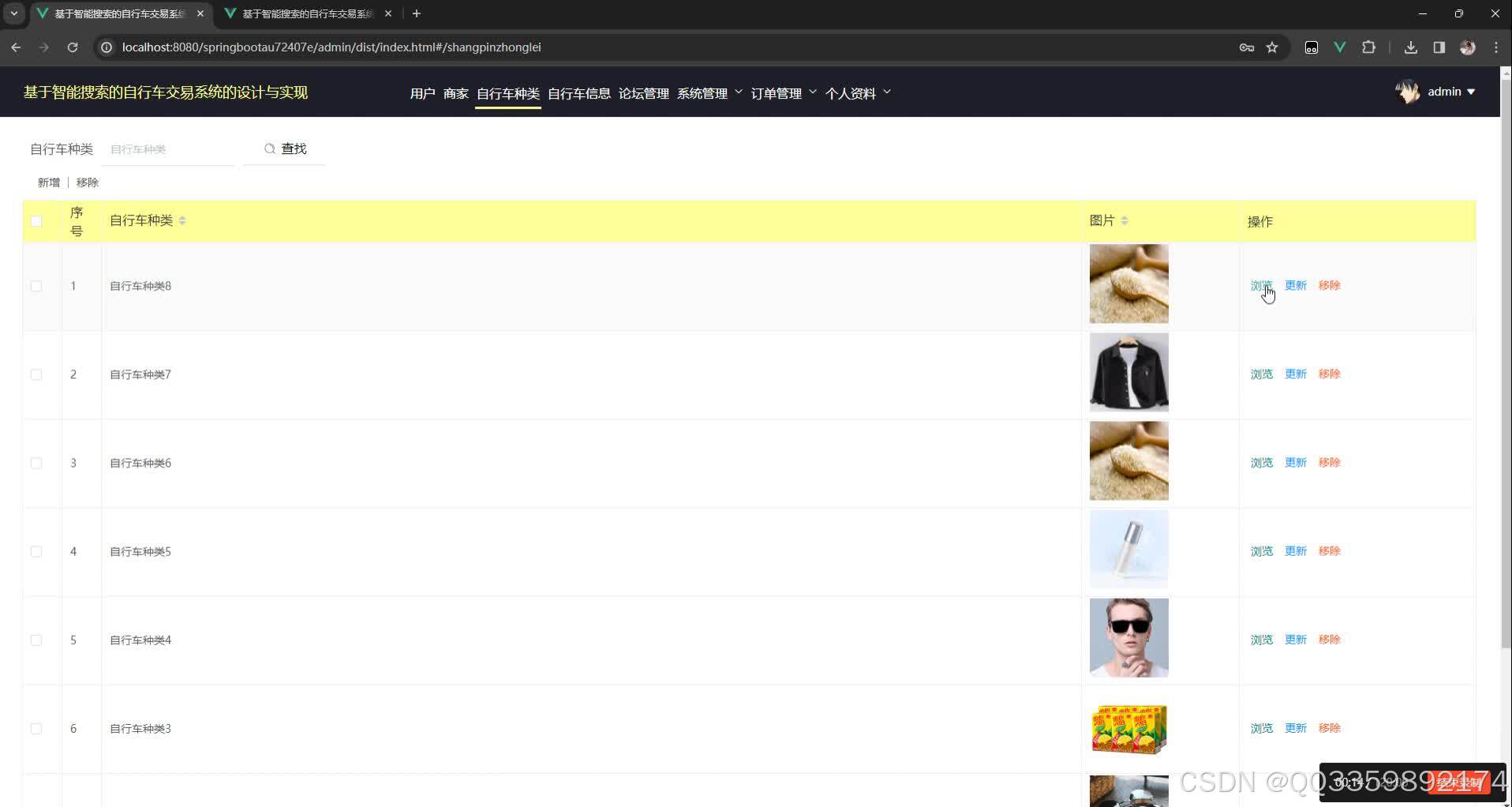This screenshot has height=807, width=1512.
Task: Click 移除 for 自行车种类3
Action: [1330, 727]
